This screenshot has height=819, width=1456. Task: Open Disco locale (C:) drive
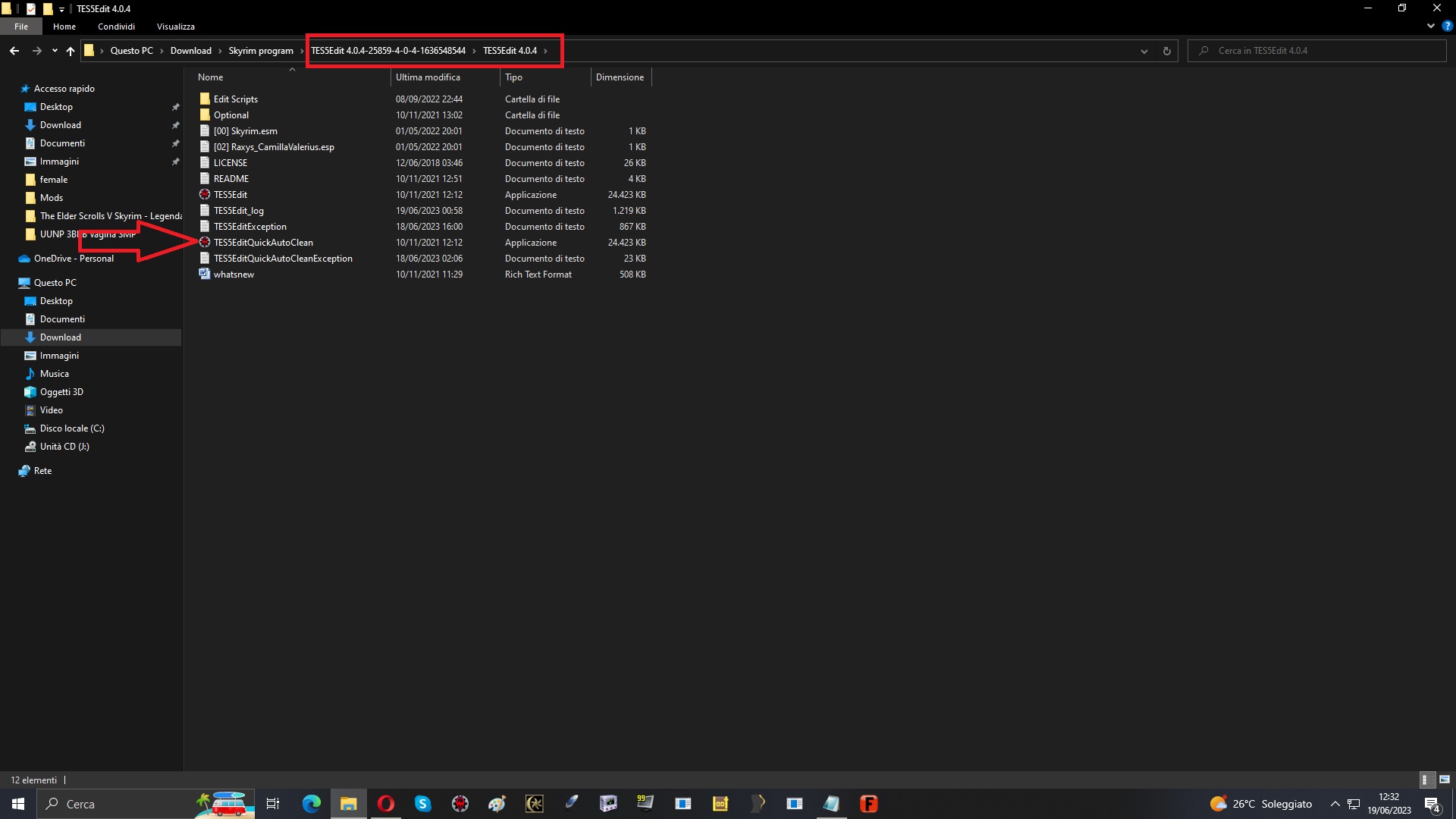click(71, 428)
